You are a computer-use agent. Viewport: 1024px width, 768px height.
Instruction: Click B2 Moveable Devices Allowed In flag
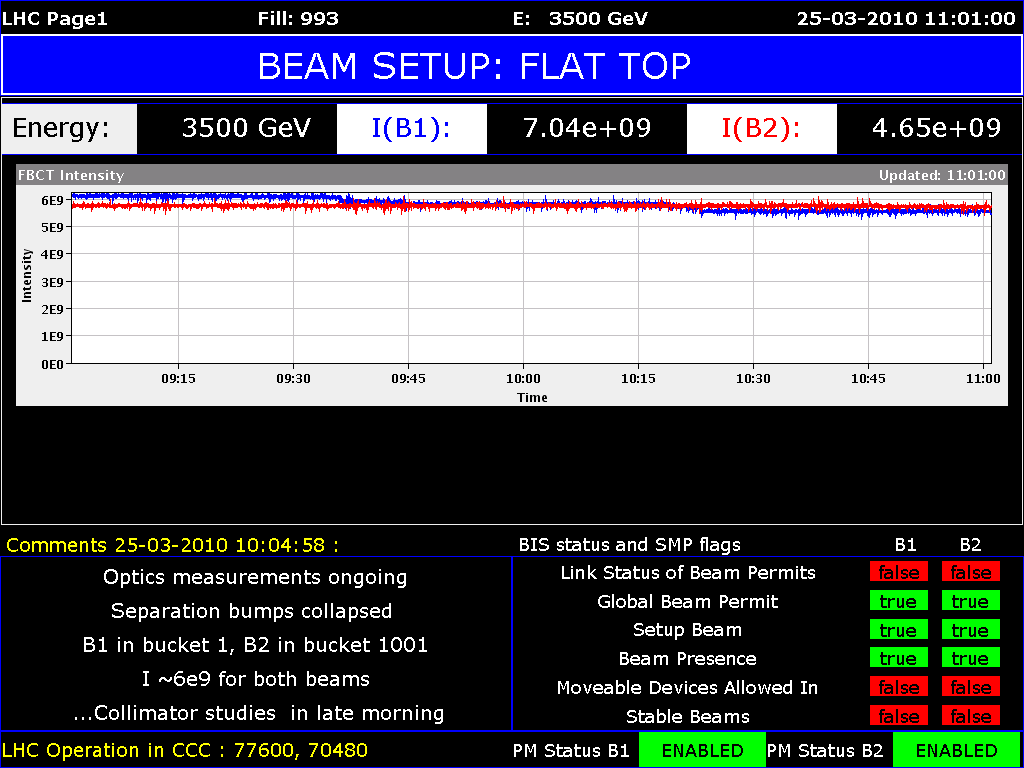tap(969, 688)
